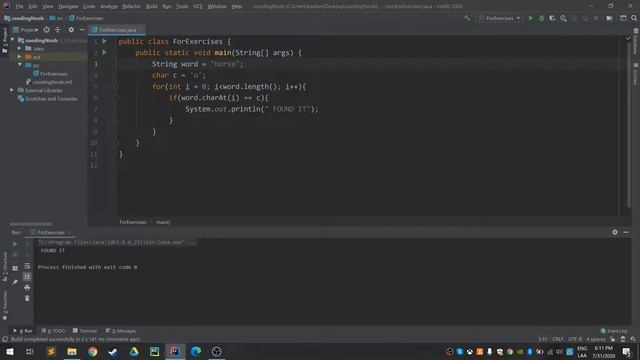Rerun ForExercises from the Run panel play icon

(15, 244)
